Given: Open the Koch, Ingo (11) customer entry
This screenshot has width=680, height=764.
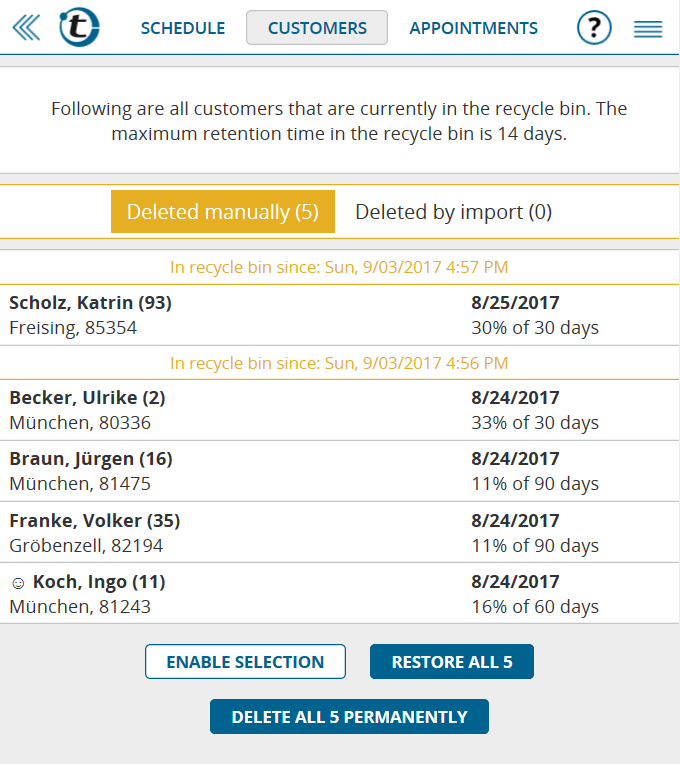Looking at the screenshot, I should (339, 593).
